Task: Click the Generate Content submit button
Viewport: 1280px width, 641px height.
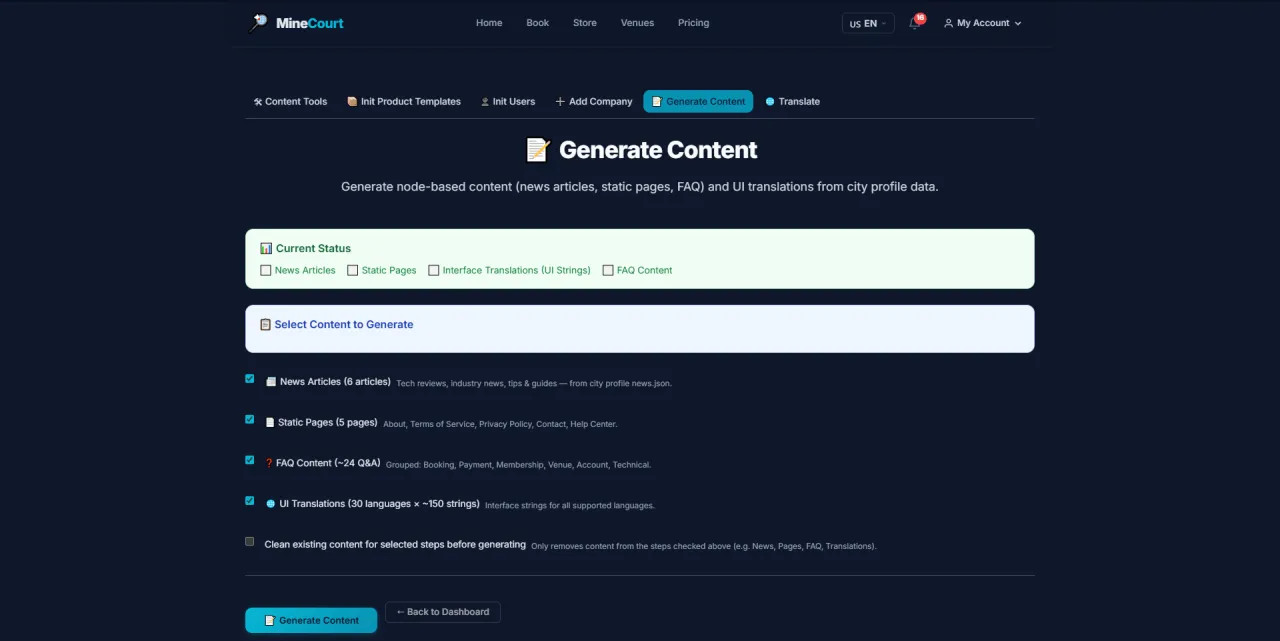Action: coord(311,620)
